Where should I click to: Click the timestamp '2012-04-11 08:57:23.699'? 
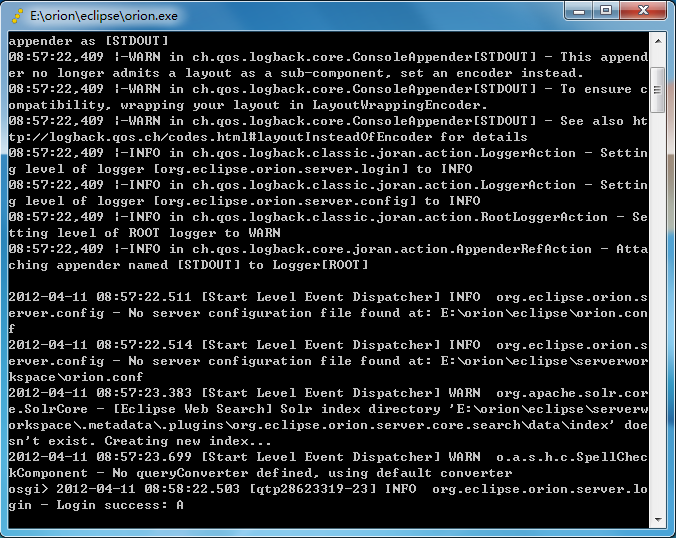point(100,457)
